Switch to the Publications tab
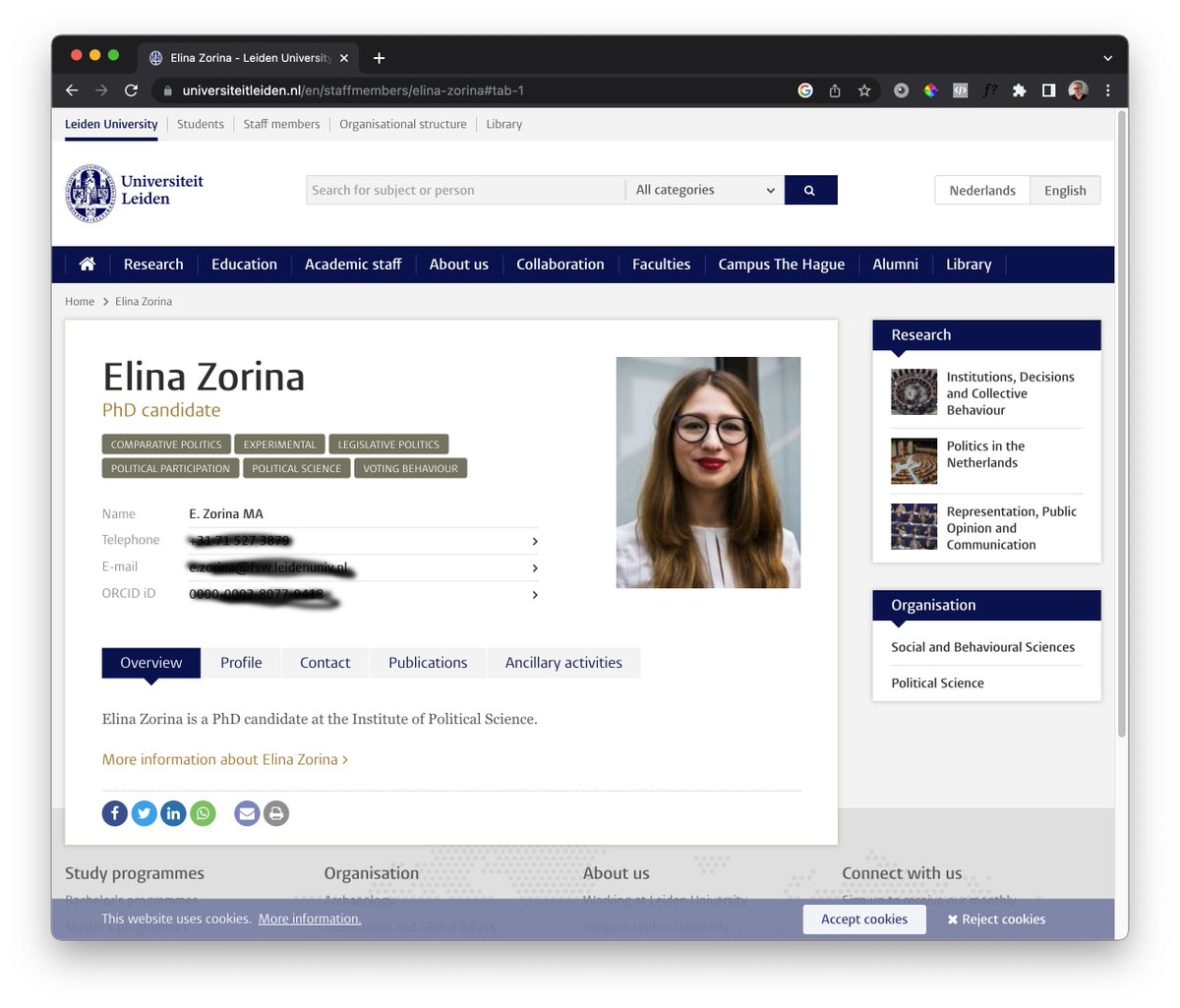 tap(428, 663)
